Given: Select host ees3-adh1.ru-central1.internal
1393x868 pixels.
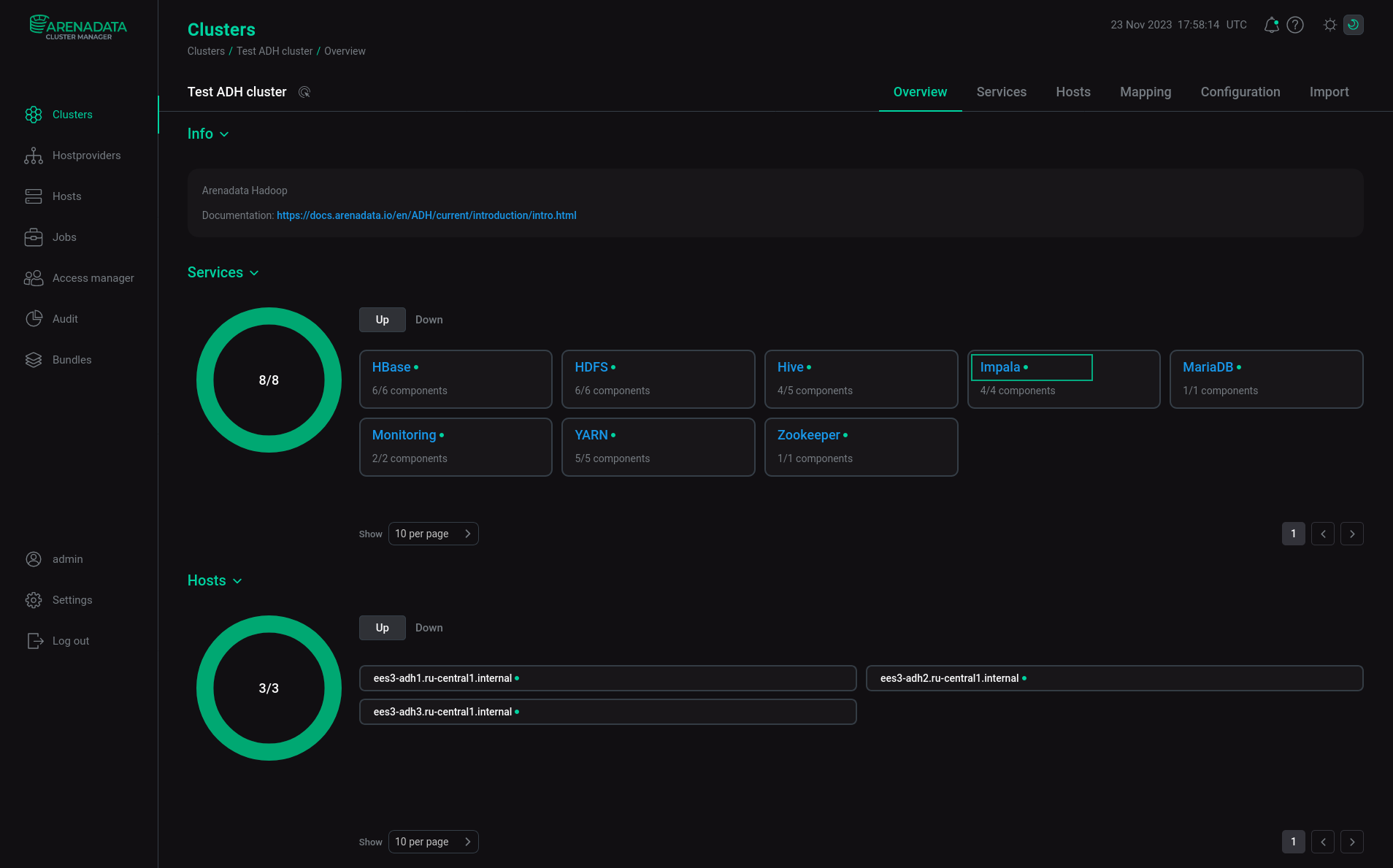Looking at the screenshot, I should [x=607, y=678].
